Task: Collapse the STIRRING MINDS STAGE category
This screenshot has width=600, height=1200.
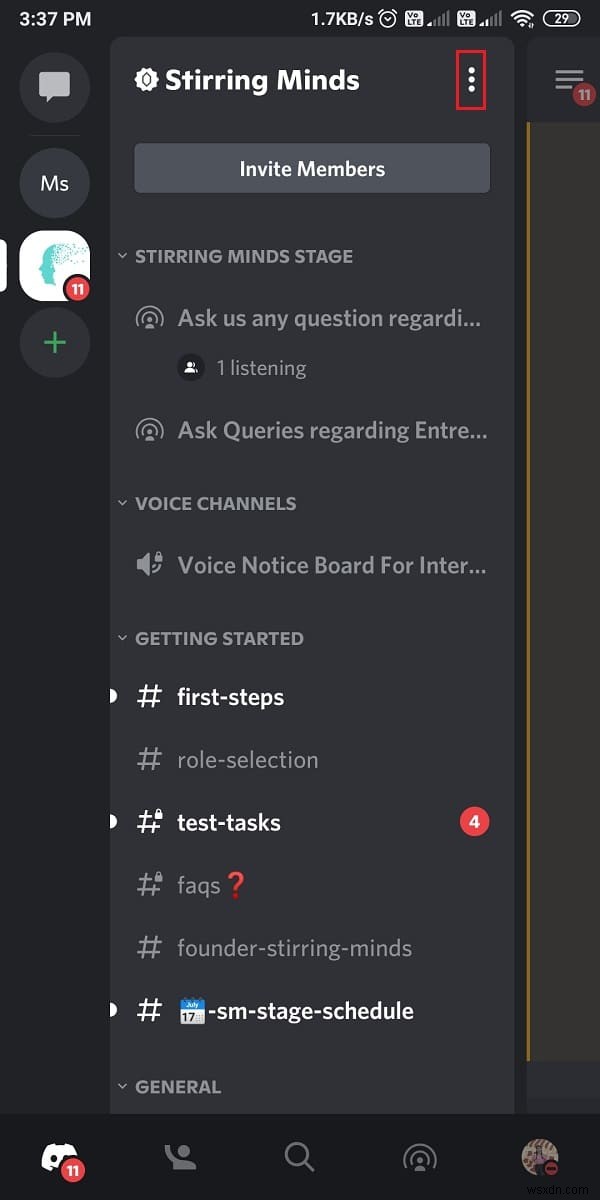Action: click(x=235, y=256)
